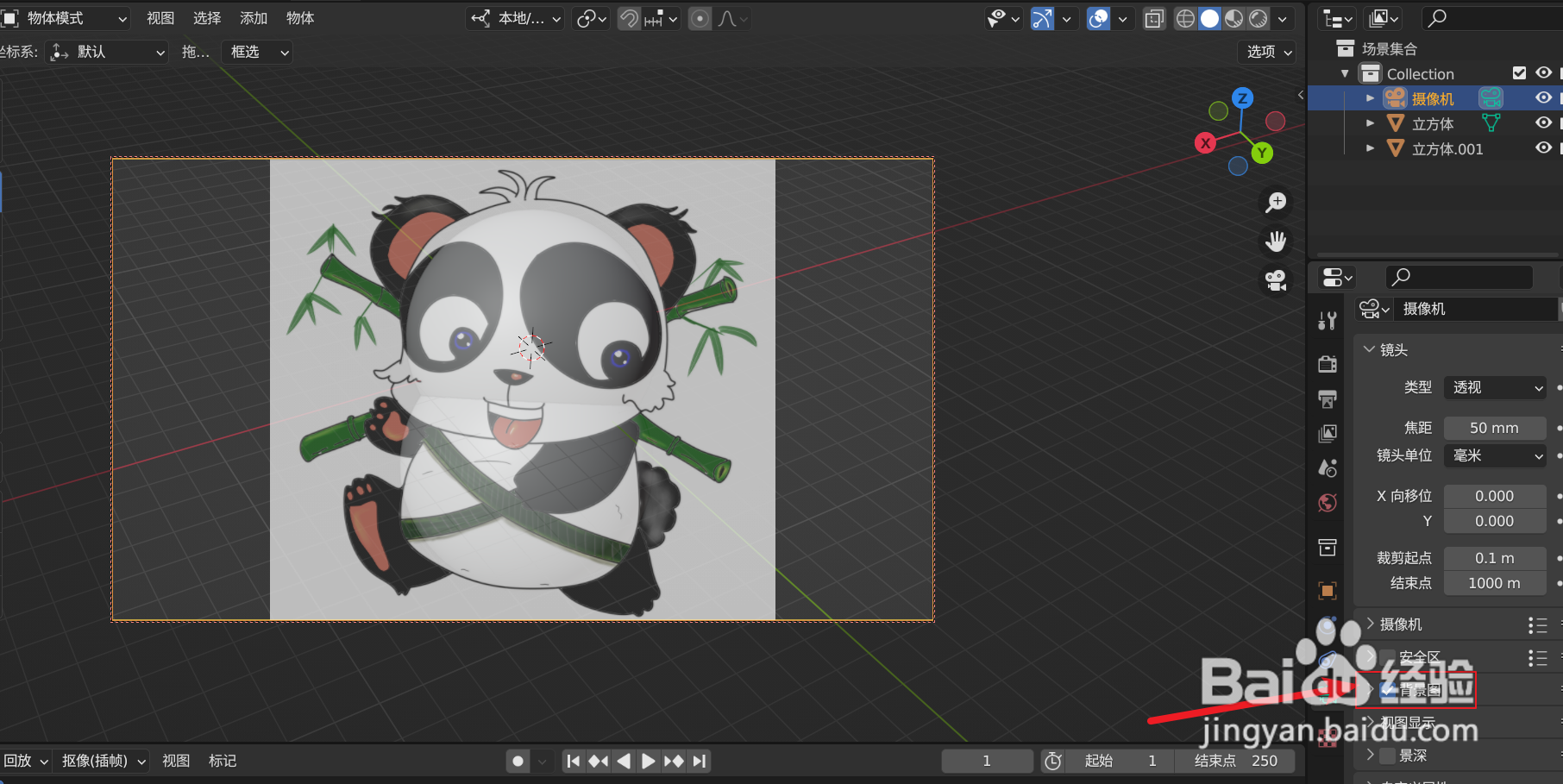Click the 裁剪起点 0.1 m field
Image resolution: width=1563 pixels, height=784 pixels.
pyautogui.click(x=1495, y=558)
